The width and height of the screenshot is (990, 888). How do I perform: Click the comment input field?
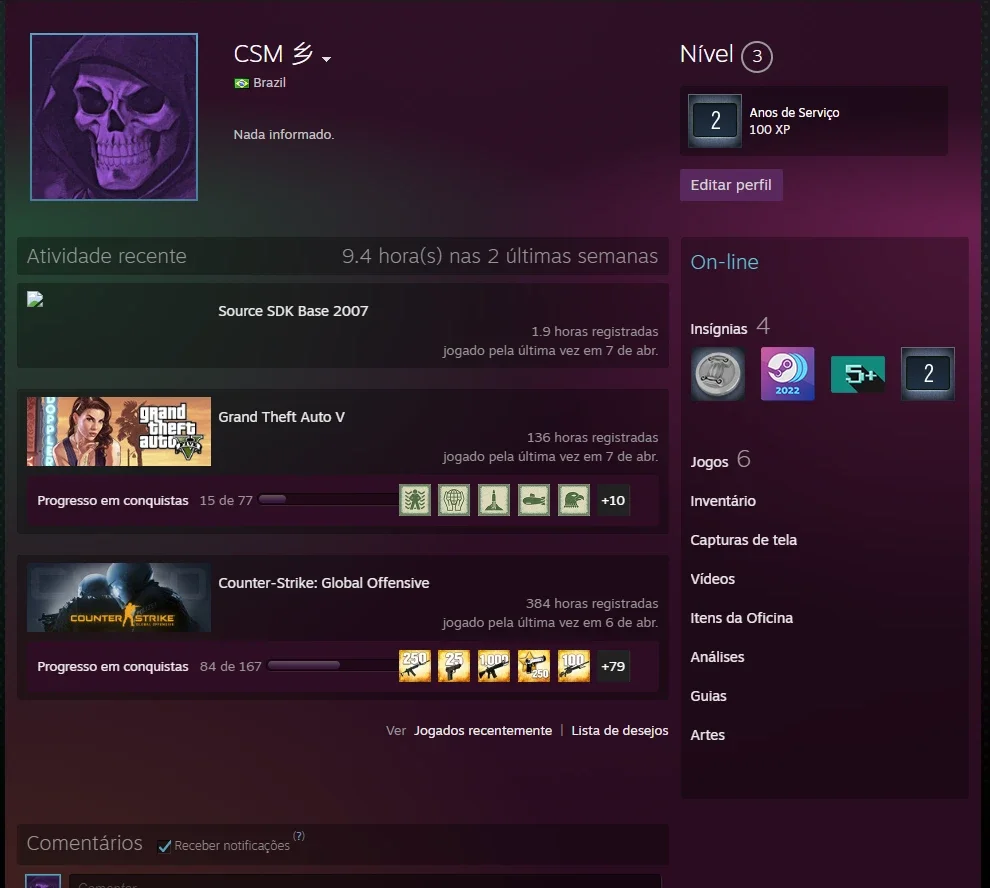coord(365,881)
